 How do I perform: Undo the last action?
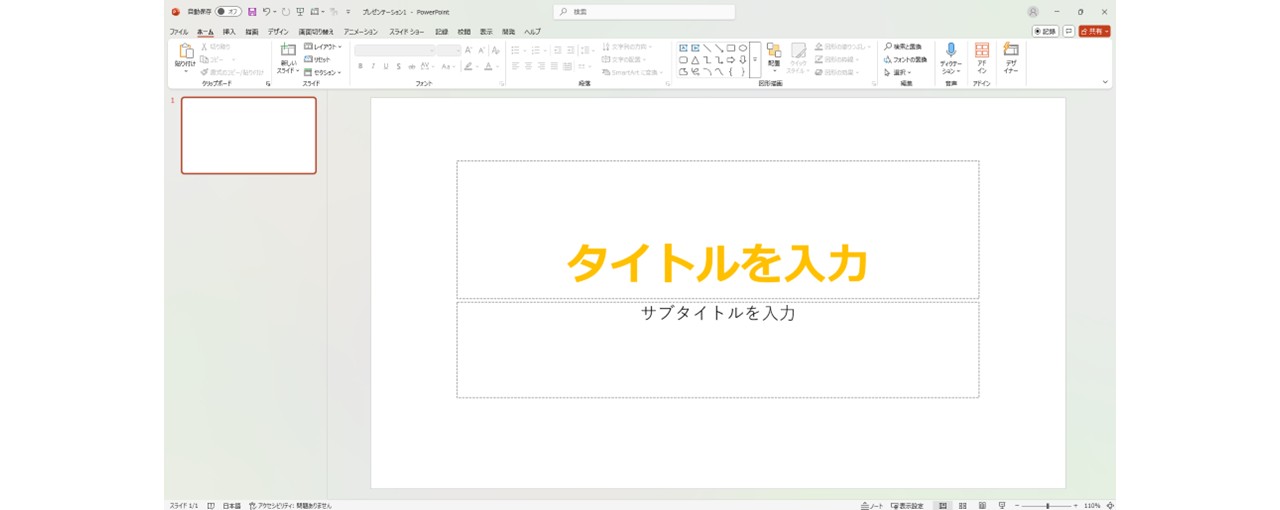pyautogui.click(x=267, y=12)
